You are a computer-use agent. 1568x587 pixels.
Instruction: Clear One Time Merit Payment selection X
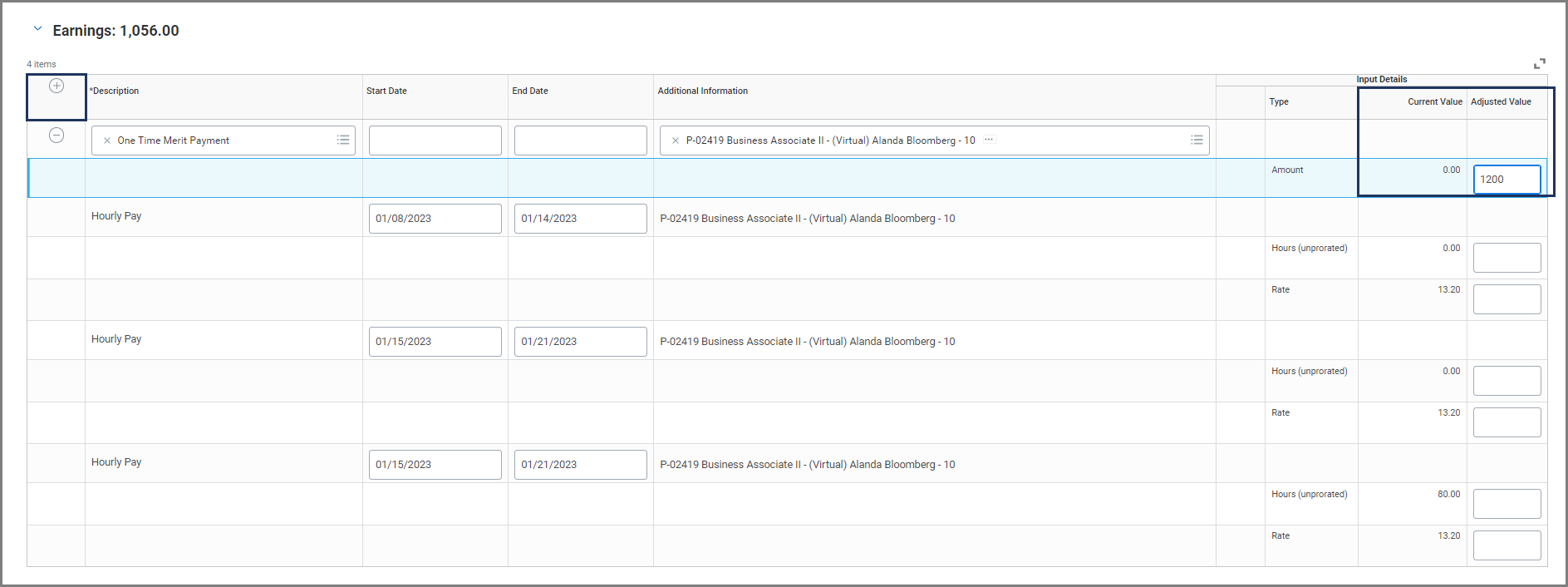(107, 141)
